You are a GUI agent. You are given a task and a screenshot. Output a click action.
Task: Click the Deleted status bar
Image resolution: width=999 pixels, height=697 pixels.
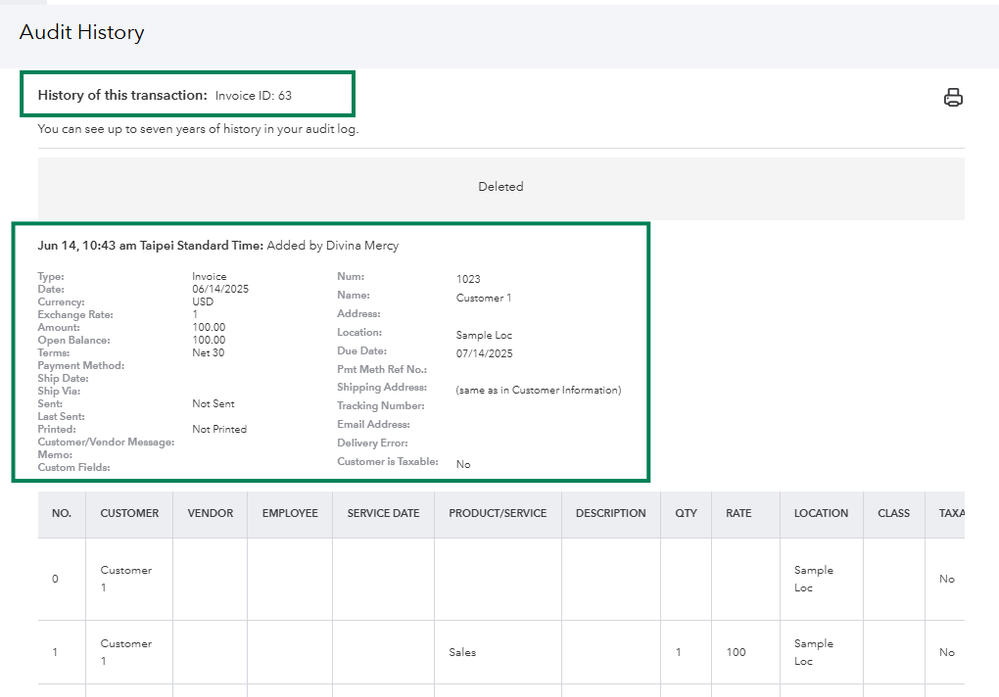(x=501, y=187)
